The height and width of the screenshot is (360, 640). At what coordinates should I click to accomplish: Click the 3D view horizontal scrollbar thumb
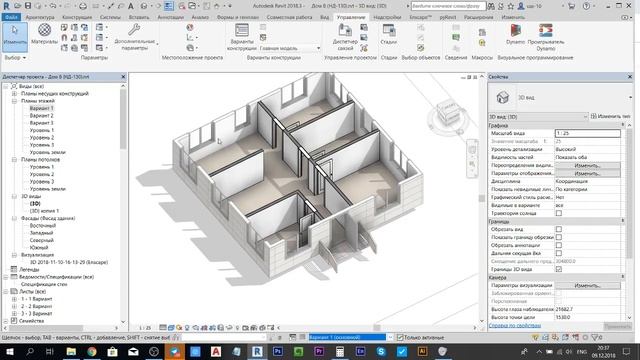pyautogui.click(x=376, y=328)
